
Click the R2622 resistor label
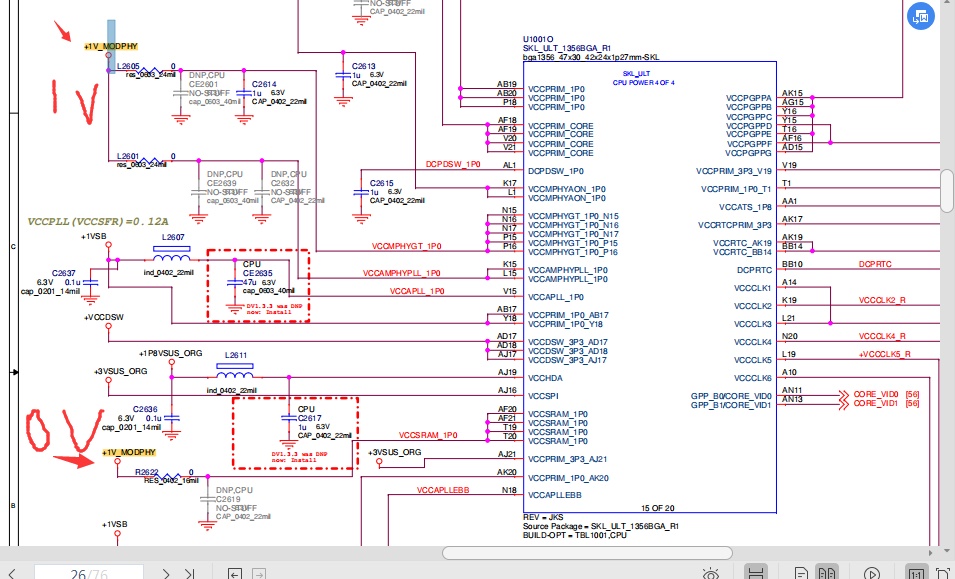(x=147, y=472)
